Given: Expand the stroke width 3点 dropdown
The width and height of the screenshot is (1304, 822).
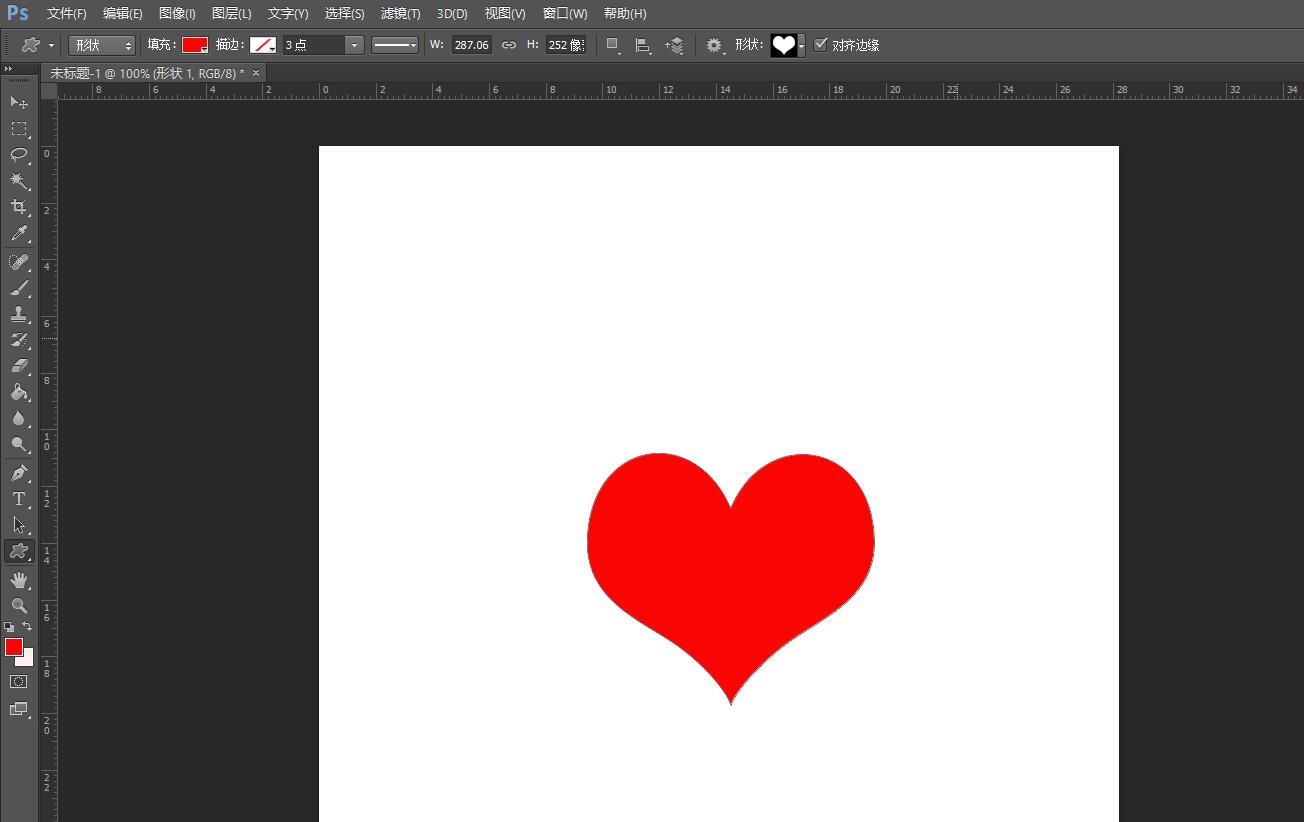Looking at the screenshot, I should point(354,45).
